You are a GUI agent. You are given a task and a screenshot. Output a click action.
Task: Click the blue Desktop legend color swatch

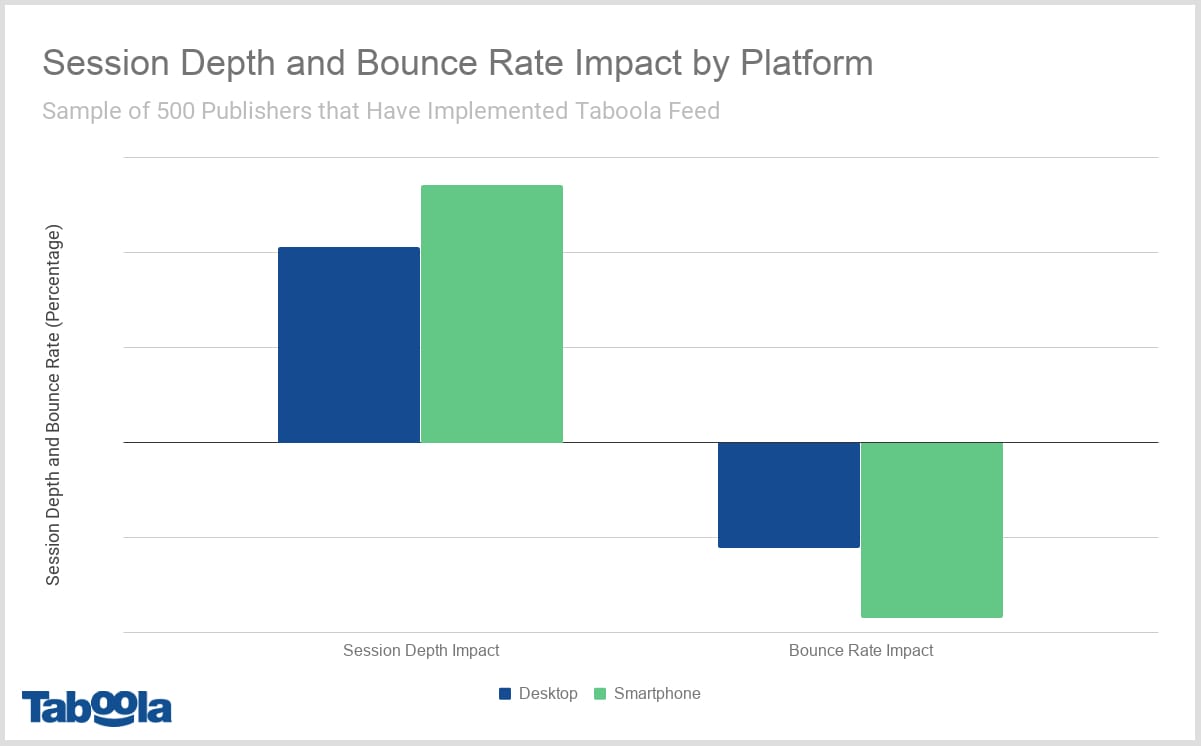pyautogui.click(x=505, y=693)
